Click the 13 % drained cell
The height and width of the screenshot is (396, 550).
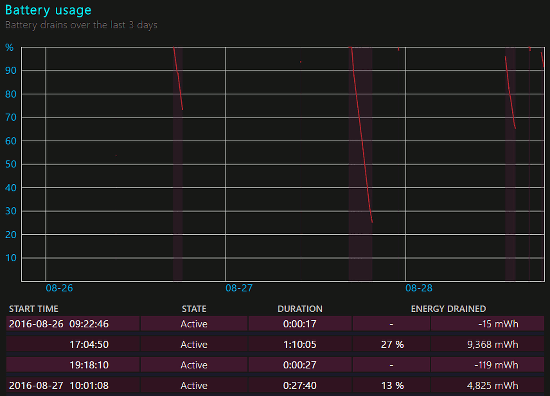click(392, 385)
